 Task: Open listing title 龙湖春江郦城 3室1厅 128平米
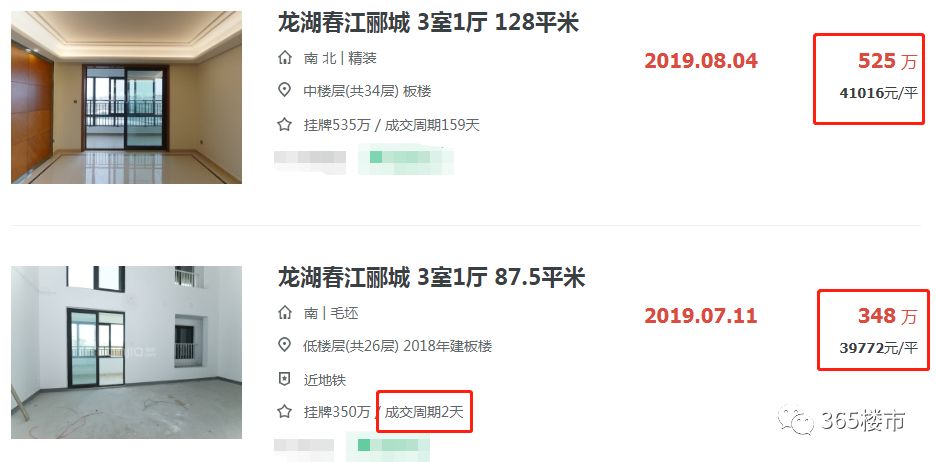[x=429, y=23]
